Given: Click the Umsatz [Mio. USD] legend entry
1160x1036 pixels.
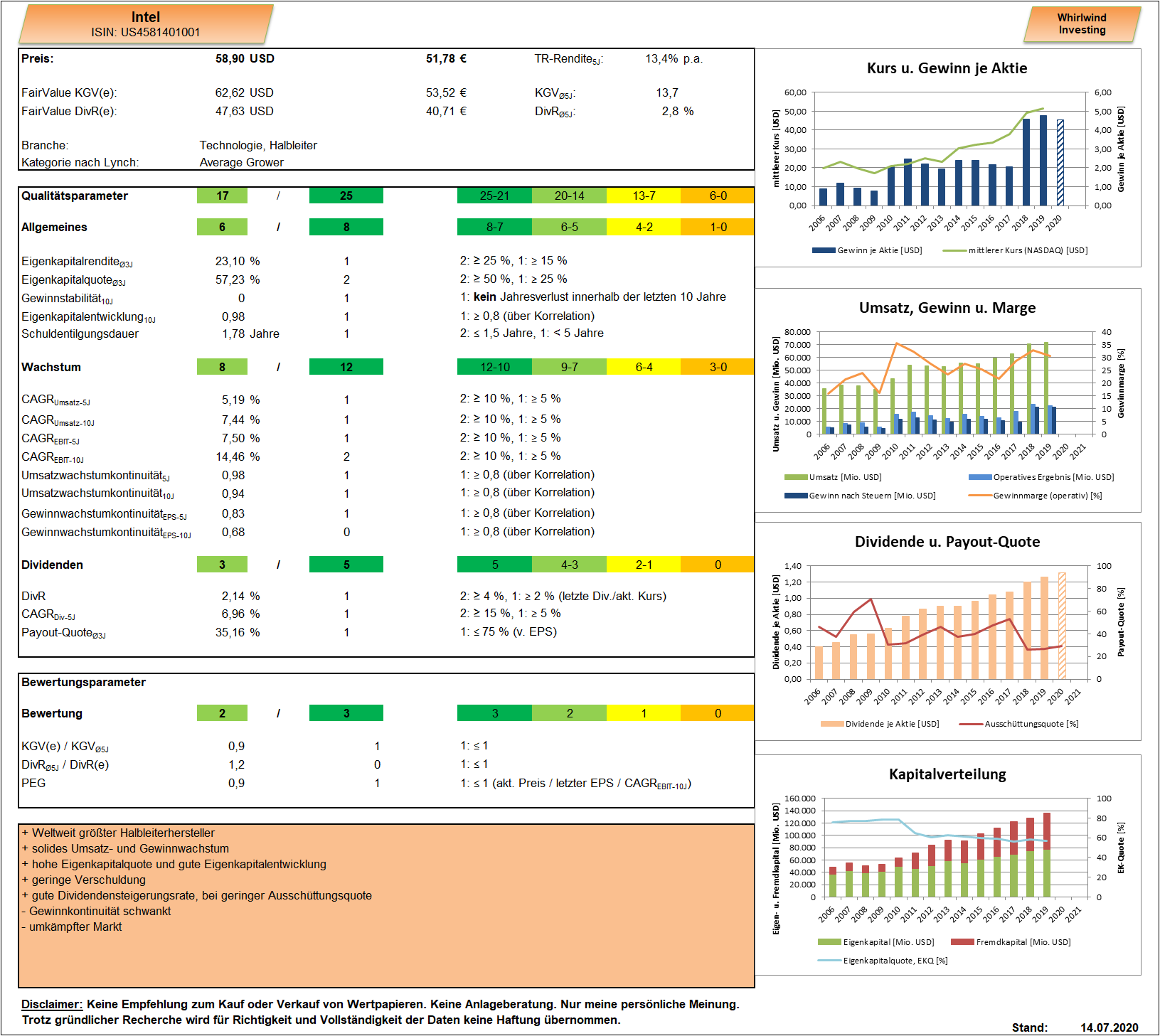Looking at the screenshot, I should pyautogui.click(x=833, y=477).
